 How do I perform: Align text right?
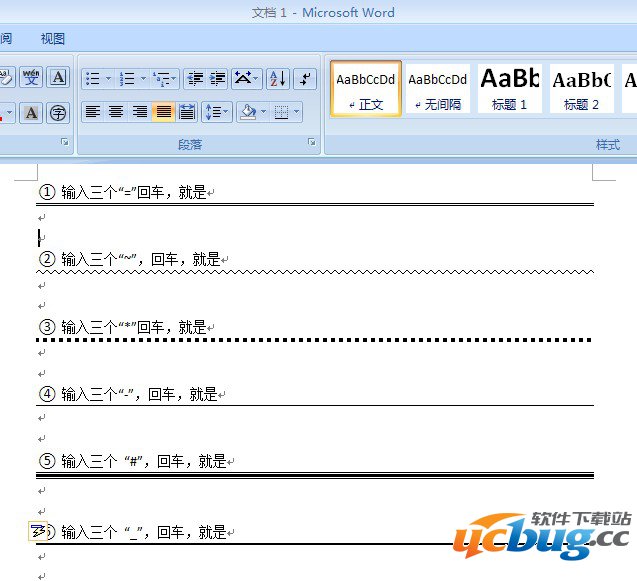tap(140, 112)
